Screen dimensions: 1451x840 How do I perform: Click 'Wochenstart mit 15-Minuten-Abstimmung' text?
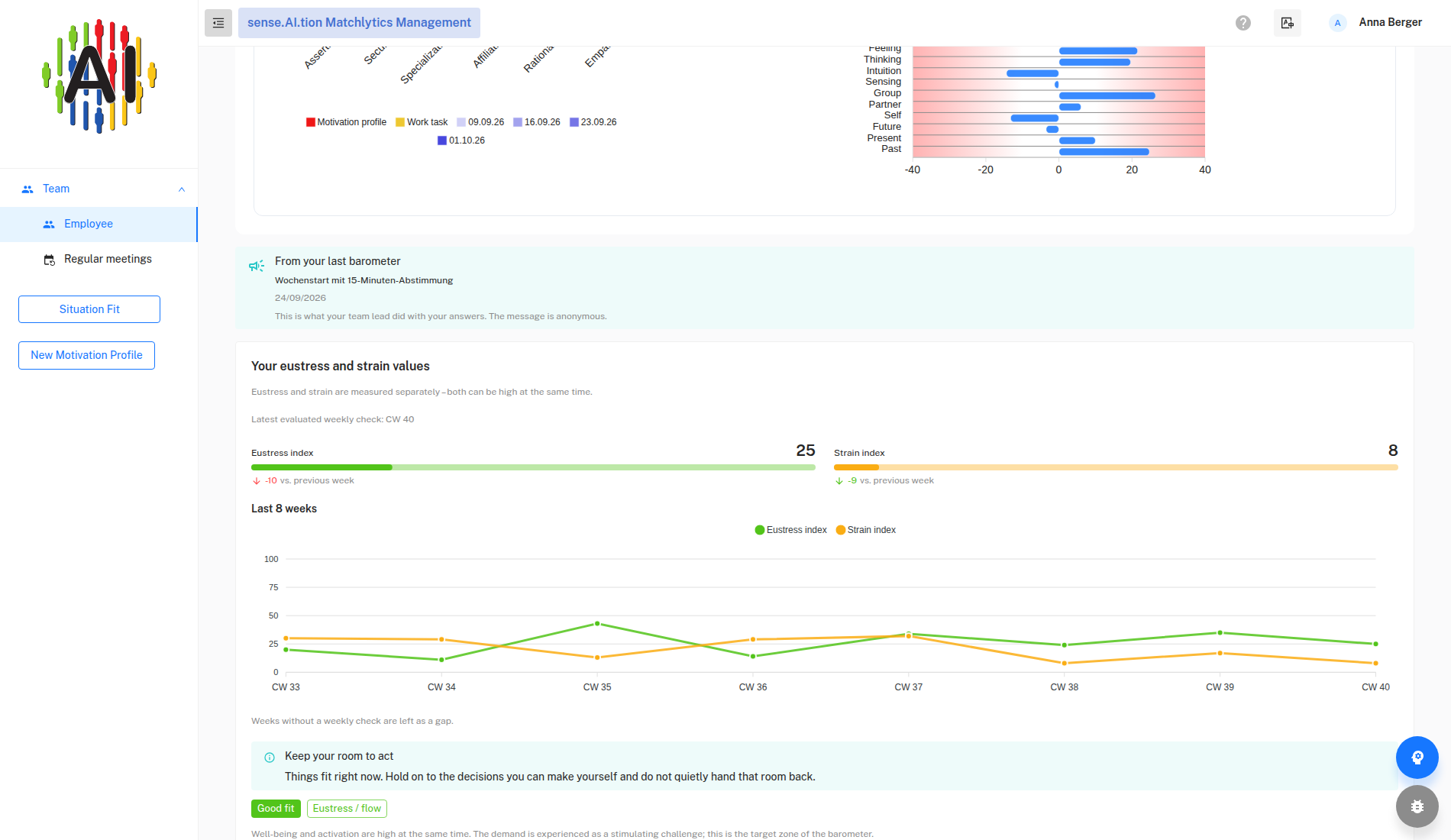[x=364, y=280]
